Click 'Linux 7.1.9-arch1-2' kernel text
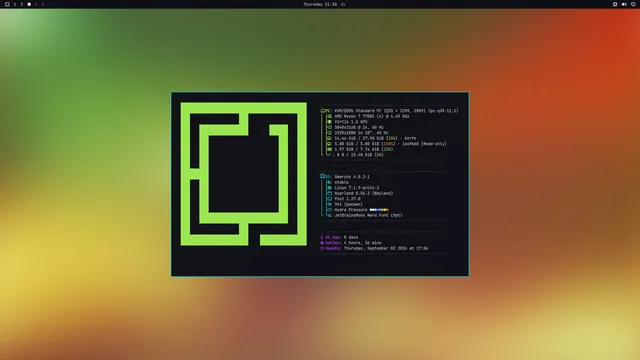Screen dimensions: 640x360 click(357, 188)
